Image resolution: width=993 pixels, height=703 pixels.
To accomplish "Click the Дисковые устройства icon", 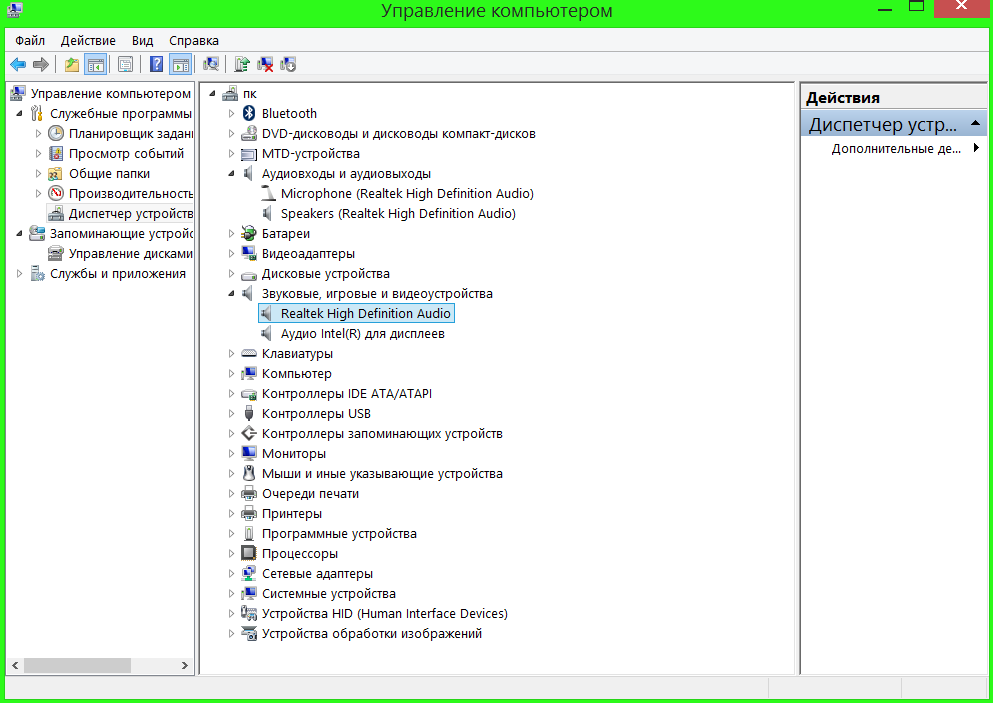I will pos(249,274).
